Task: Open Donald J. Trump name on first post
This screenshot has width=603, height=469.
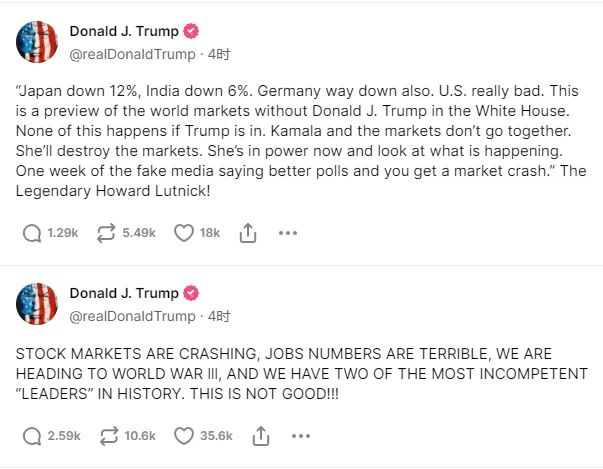Action: 124,30
